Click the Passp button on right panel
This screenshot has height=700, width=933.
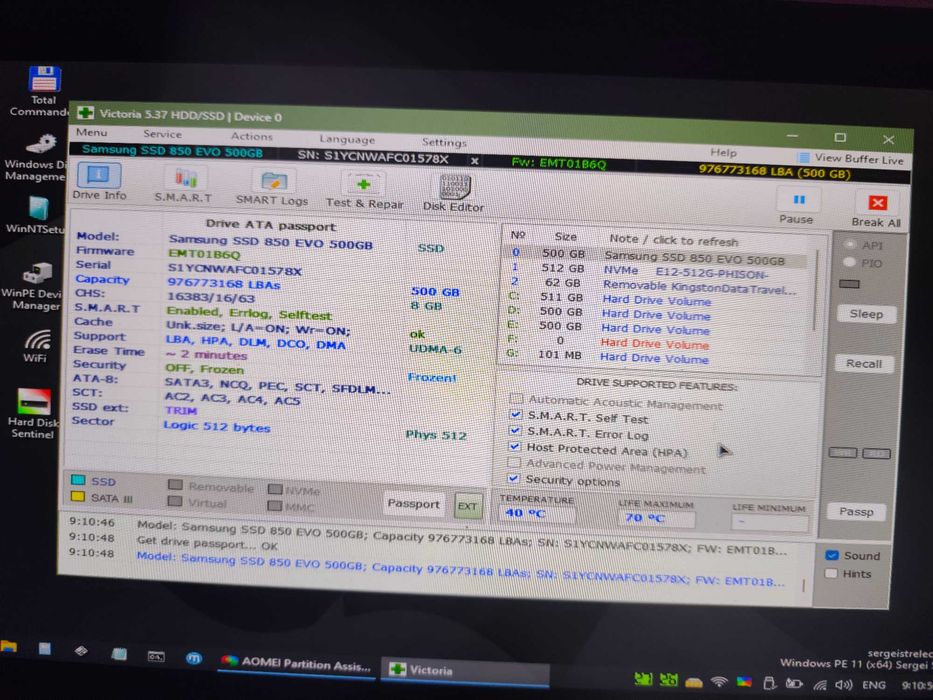[856, 511]
